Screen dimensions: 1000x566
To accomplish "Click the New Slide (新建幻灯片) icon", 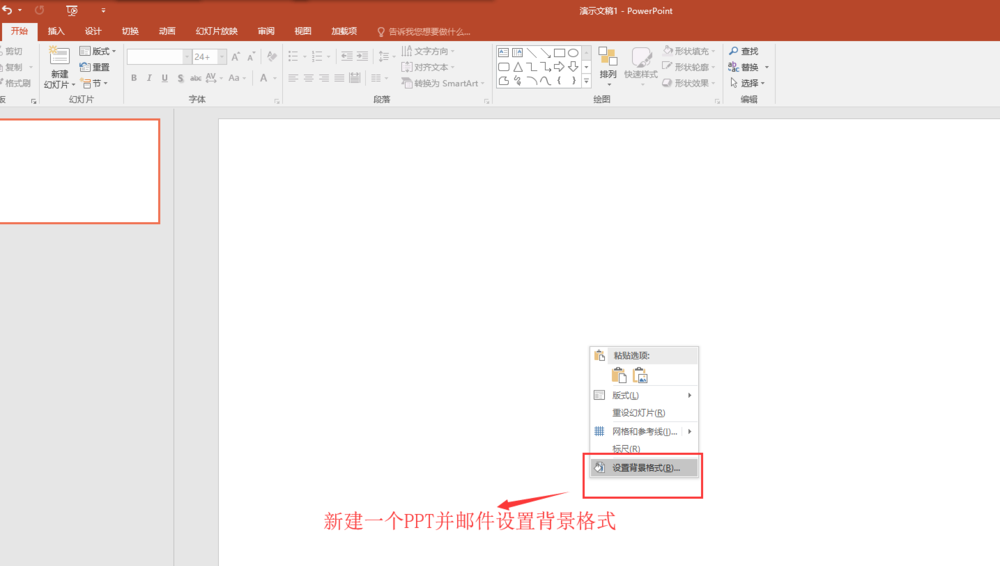I will coord(59,56).
